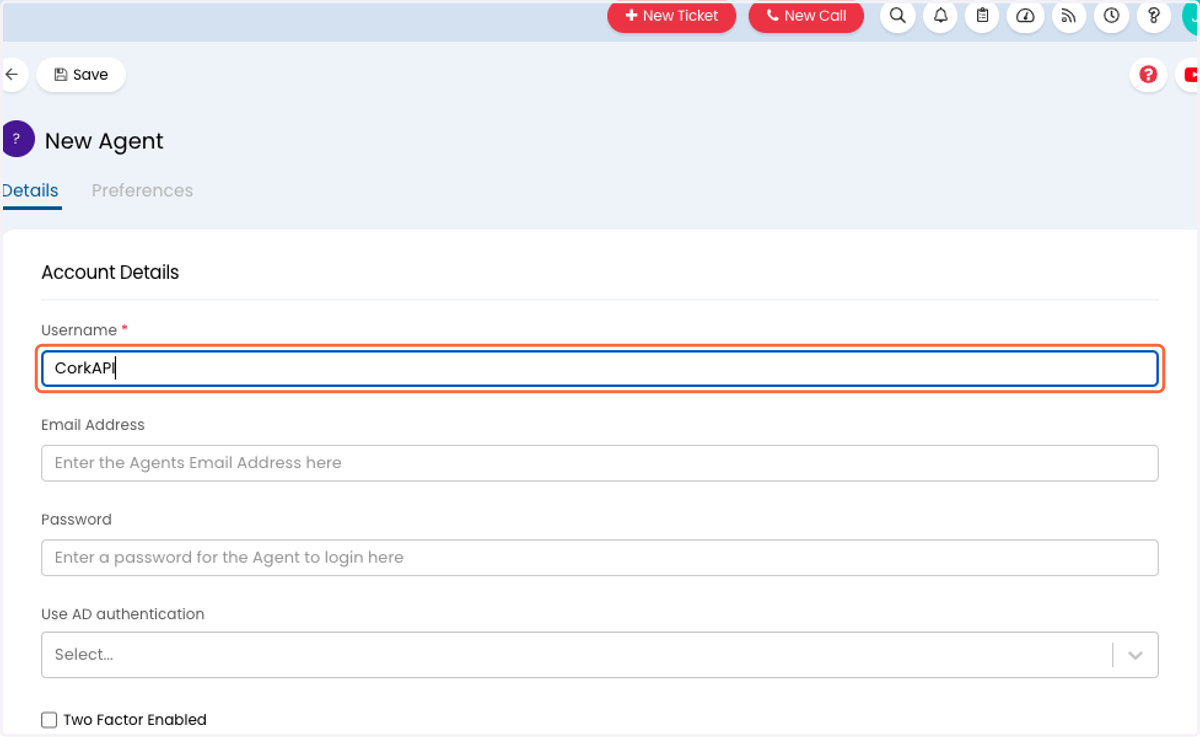
Task: Go back with the left arrow
Action: [12, 75]
